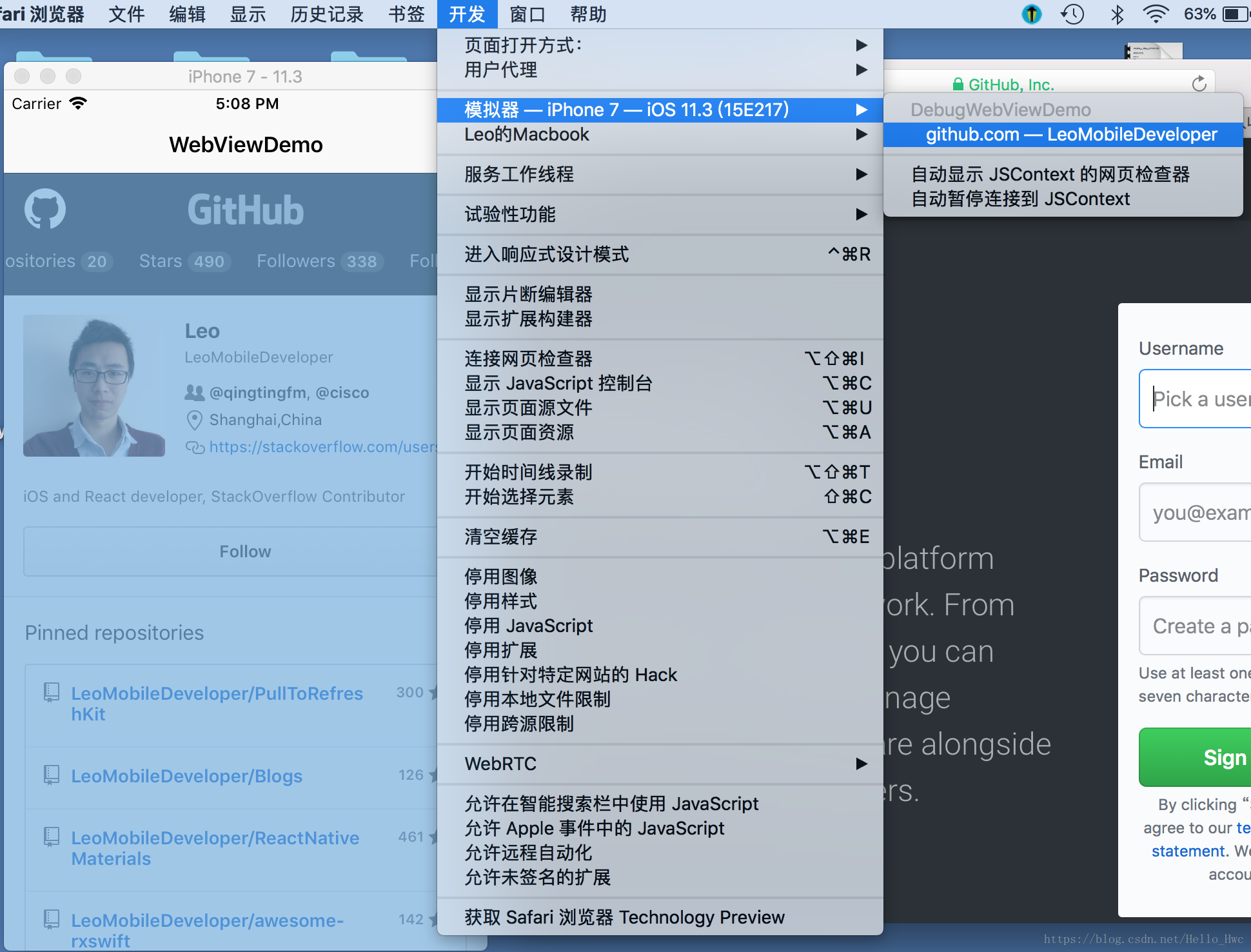Click the GitHub Octocat logo icon

pyautogui.click(x=45, y=209)
